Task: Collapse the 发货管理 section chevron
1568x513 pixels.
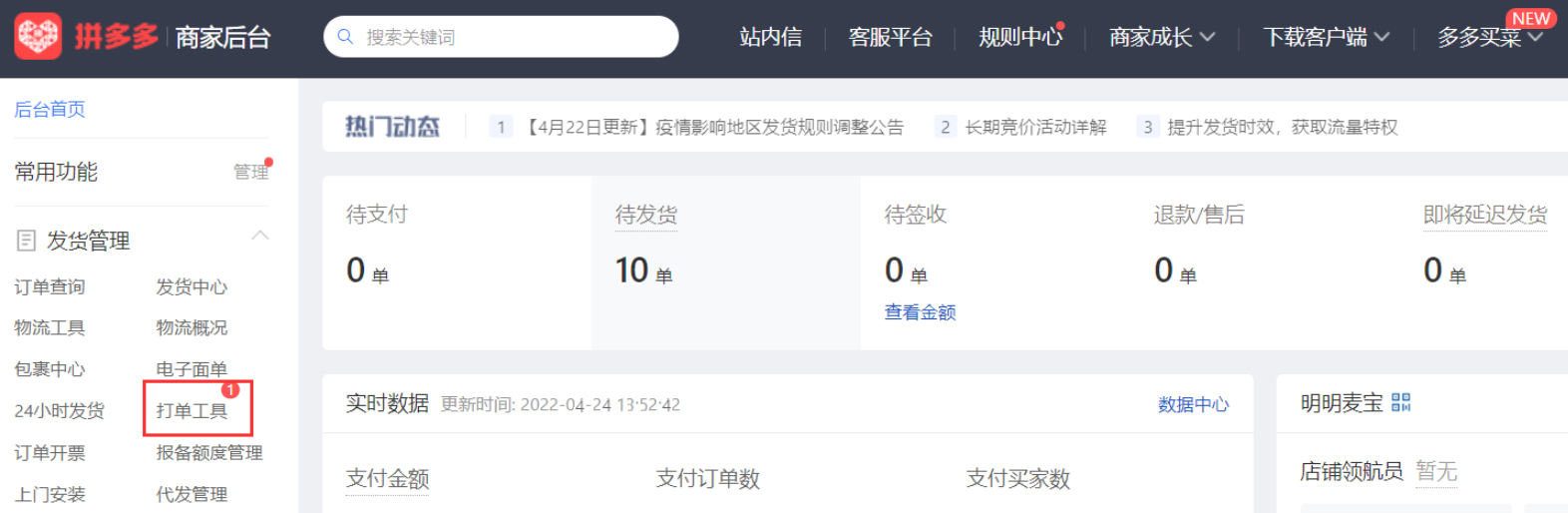Action: [260, 236]
